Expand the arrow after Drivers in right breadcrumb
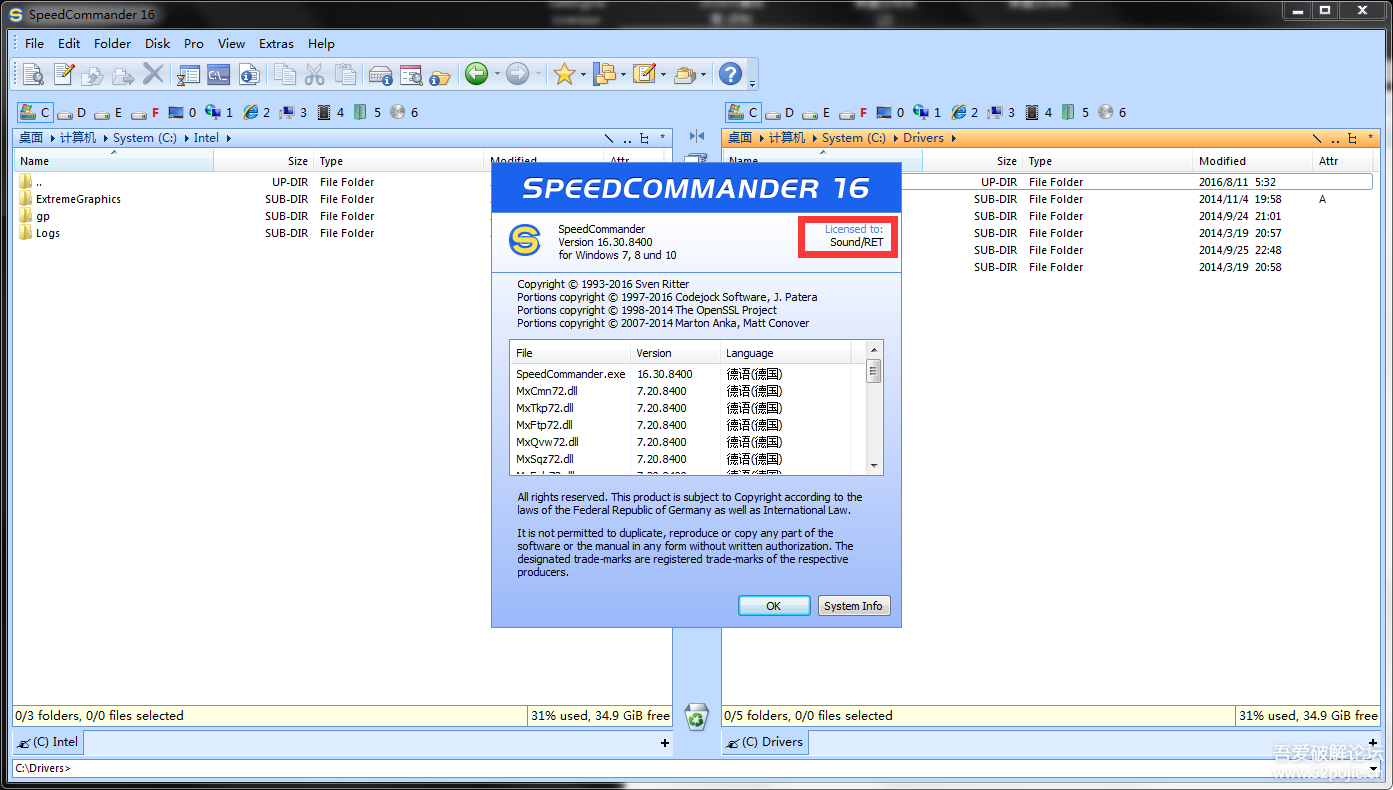Screen dimensions: 1393x790 pos(954,138)
